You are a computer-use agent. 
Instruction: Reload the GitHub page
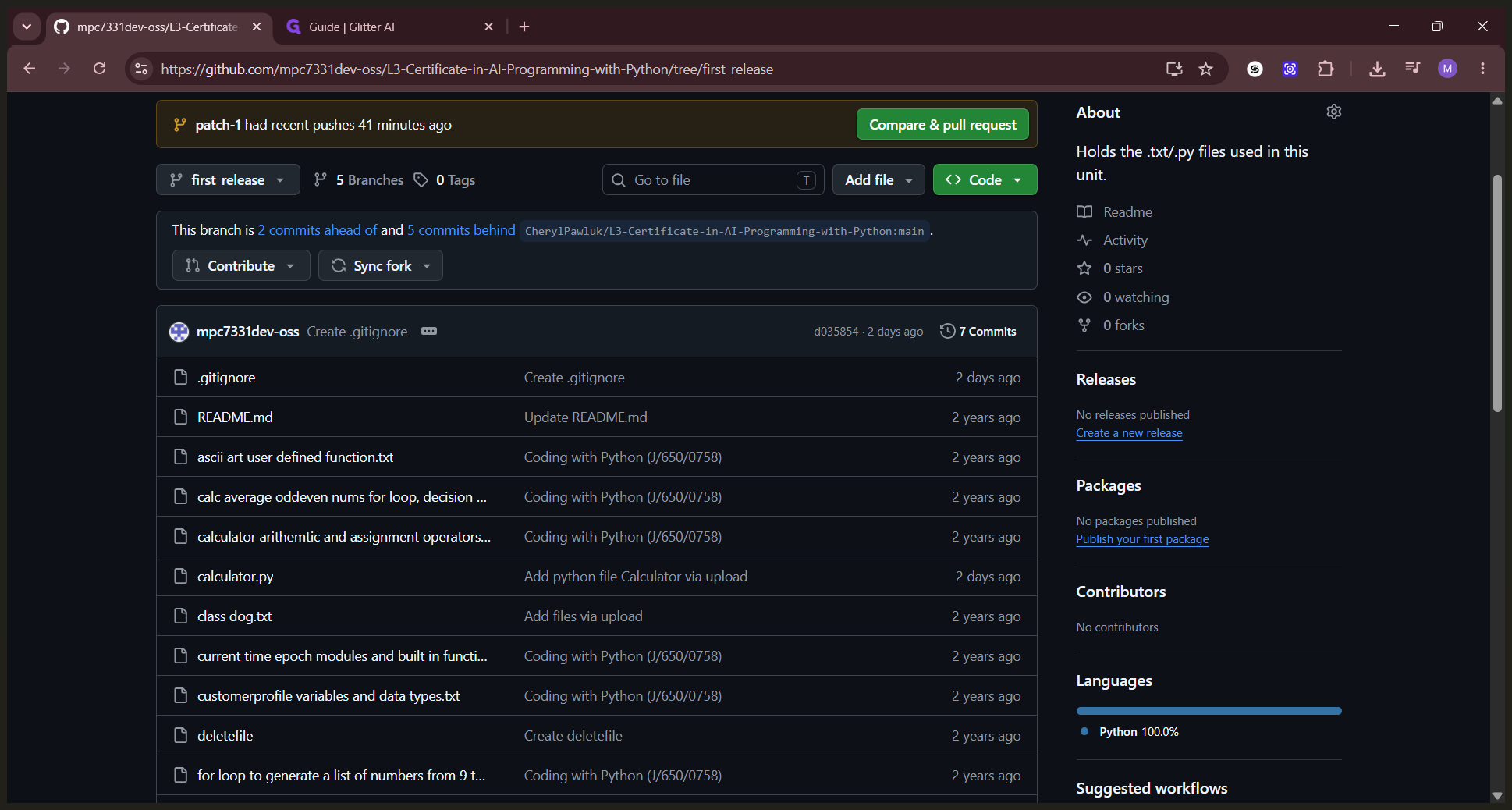[x=99, y=69]
